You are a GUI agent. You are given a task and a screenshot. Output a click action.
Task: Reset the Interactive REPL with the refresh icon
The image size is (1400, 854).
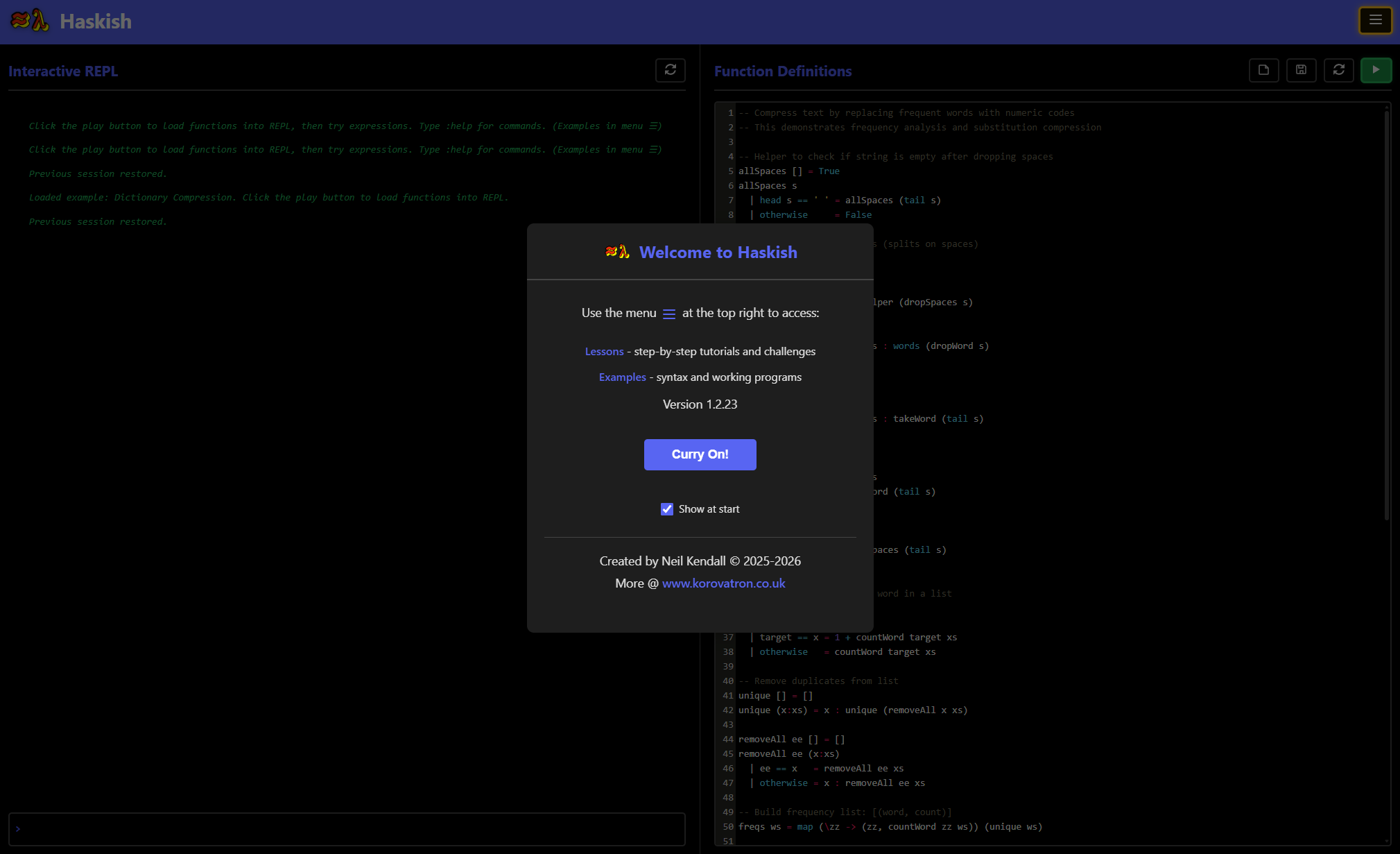click(671, 70)
